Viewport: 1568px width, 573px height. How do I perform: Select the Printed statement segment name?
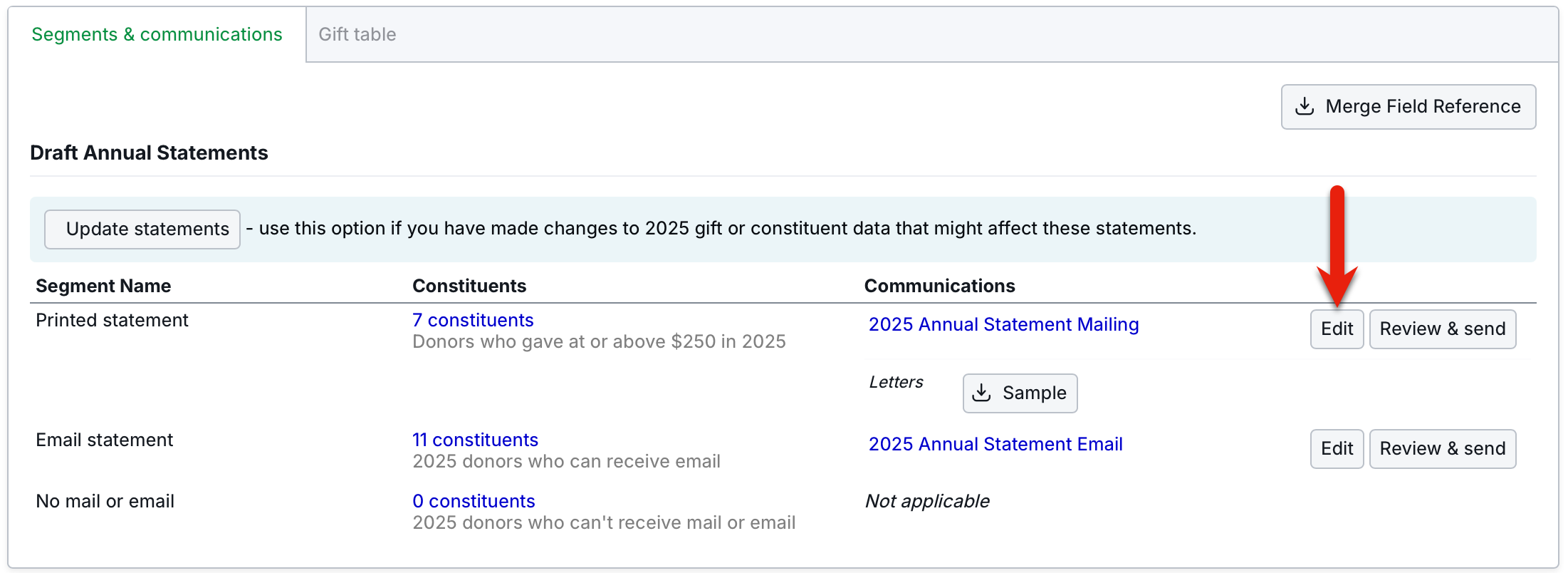[112, 320]
